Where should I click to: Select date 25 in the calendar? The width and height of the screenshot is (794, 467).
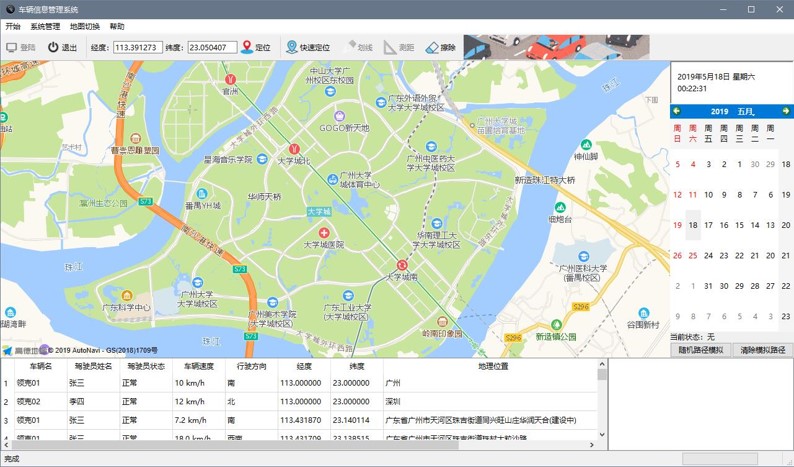pos(693,255)
